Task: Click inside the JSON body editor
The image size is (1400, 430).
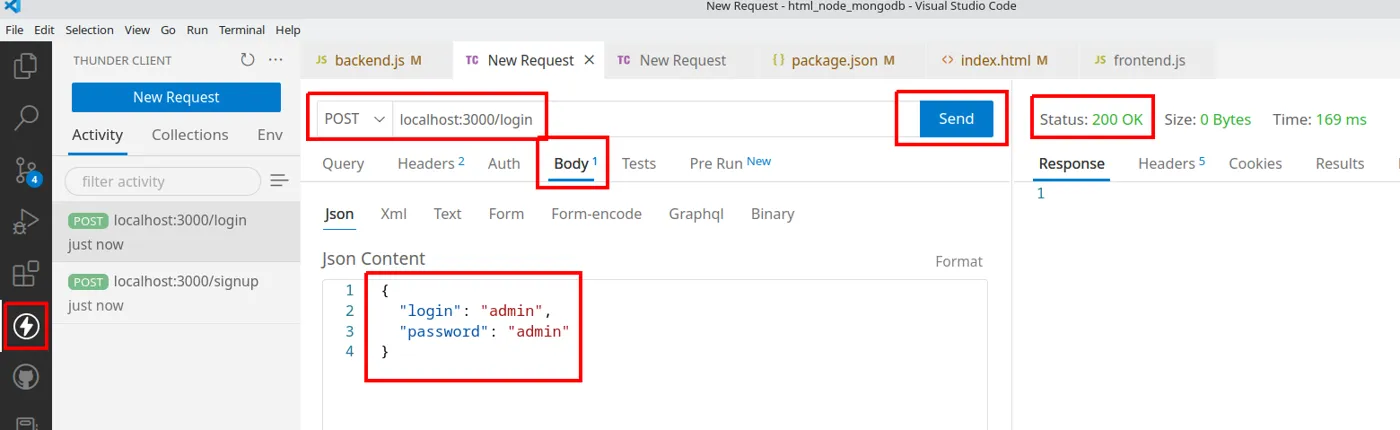Action: click(x=654, y=355)
